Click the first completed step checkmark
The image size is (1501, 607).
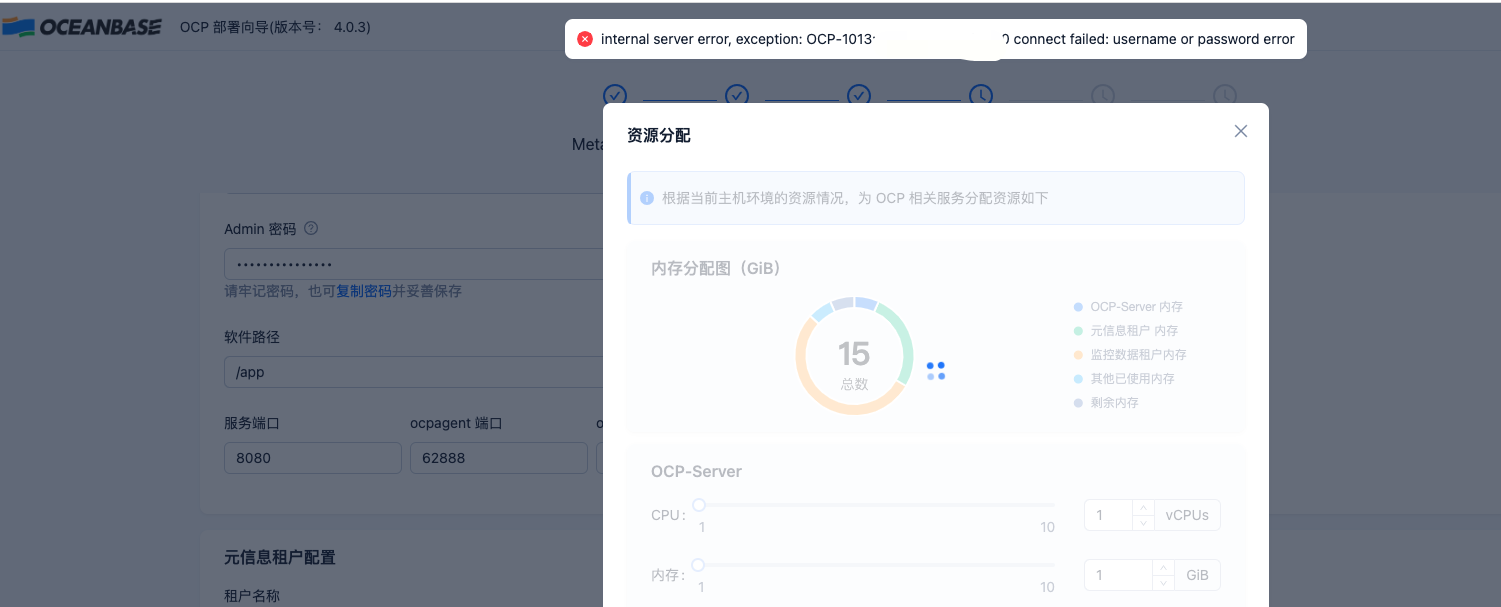pyautogui.click(x=615, y=95)
